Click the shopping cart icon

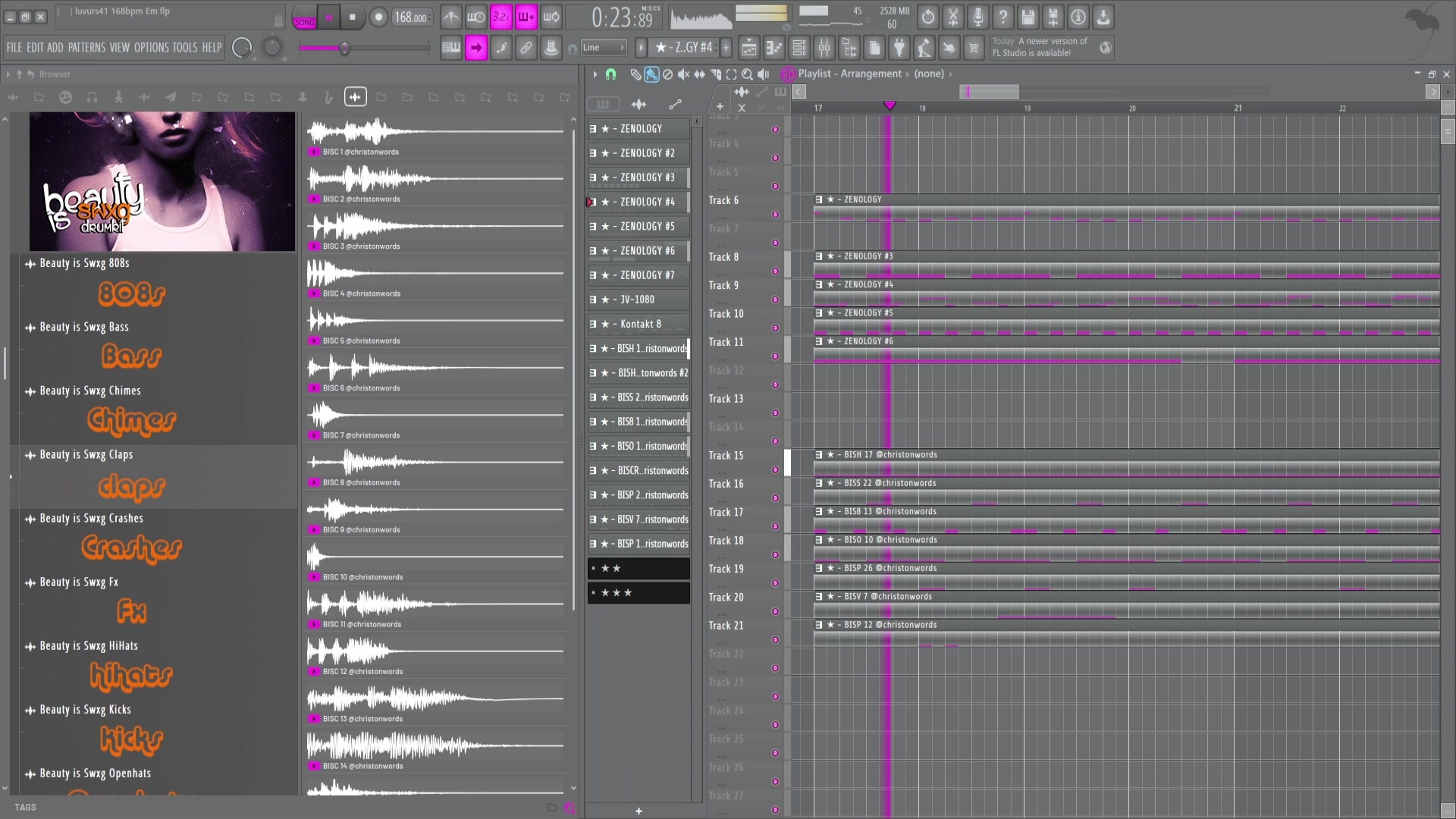(974, 49)
